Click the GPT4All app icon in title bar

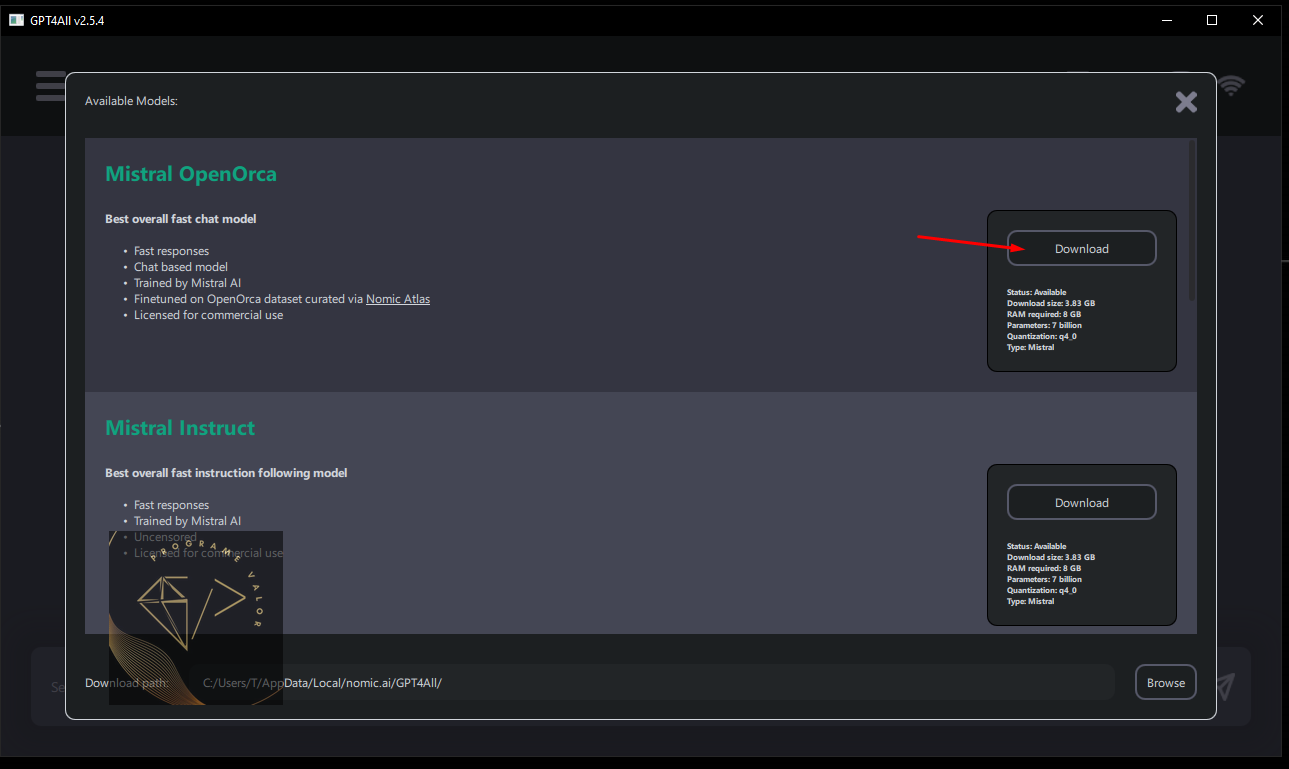click(16, 20)
